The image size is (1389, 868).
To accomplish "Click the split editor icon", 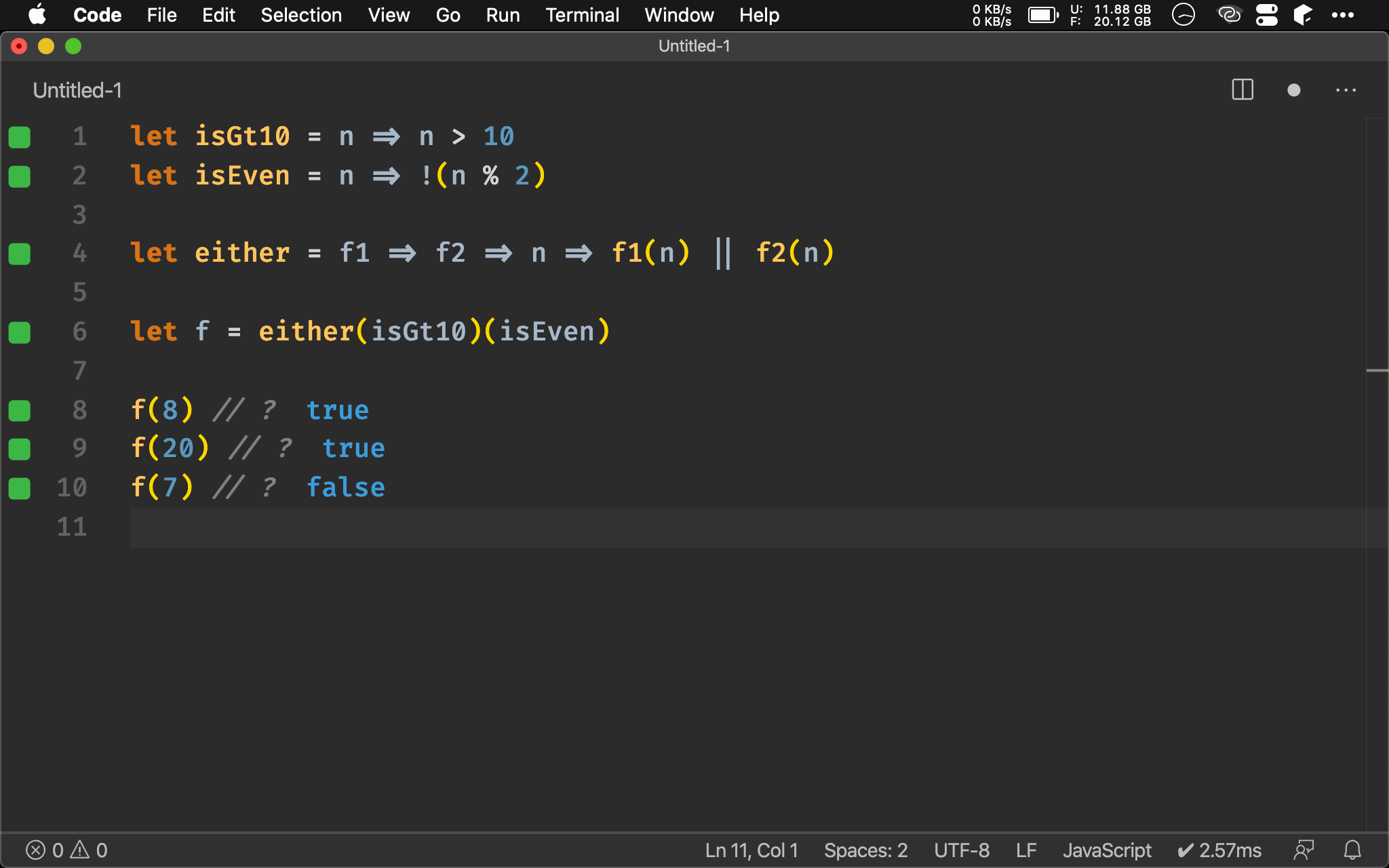I will click(x=1243, y=91).
